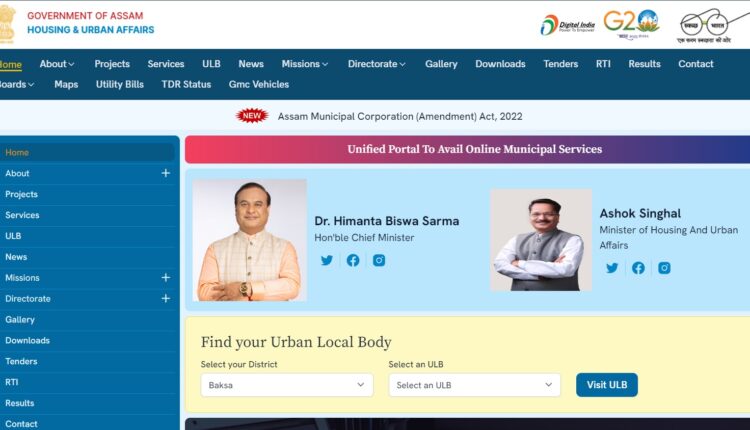Viewport: 750px width, 430px height.
Task: Open Assam Municipal Corporation Amendment Act link
Action: point(400,116)
